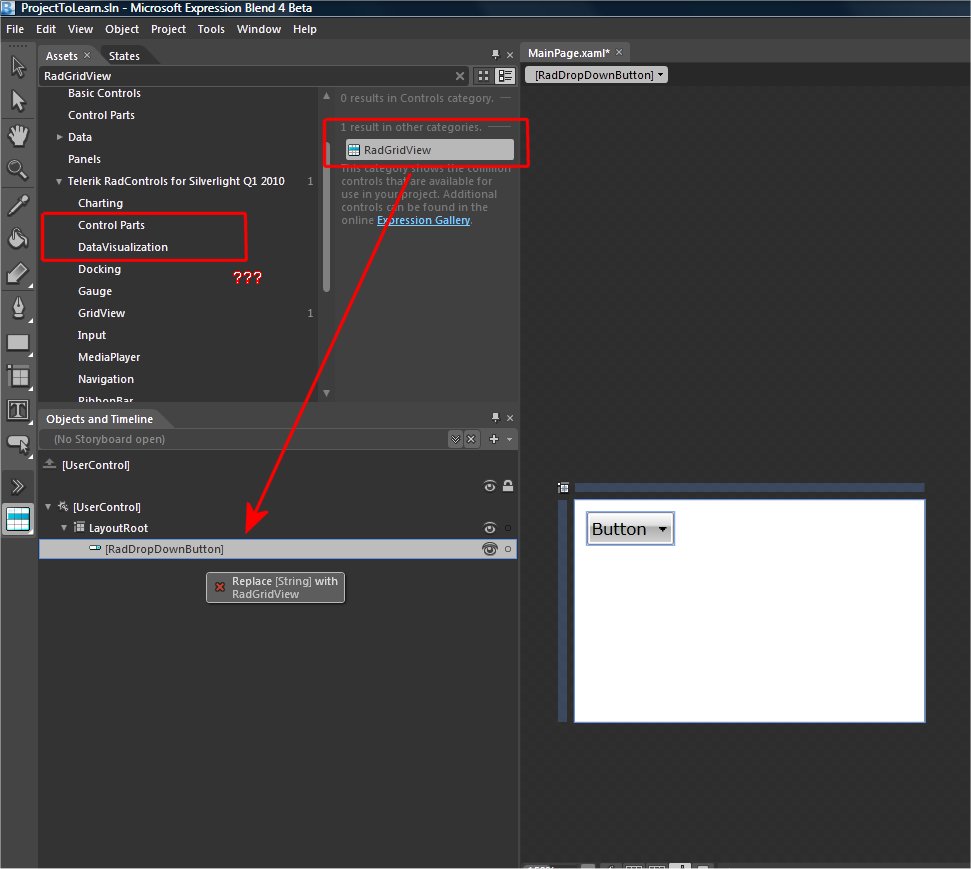Toggle LayoutRoot visibility eye
The width and height of the screenshot is (971, 869).
(x=490, y=528)
